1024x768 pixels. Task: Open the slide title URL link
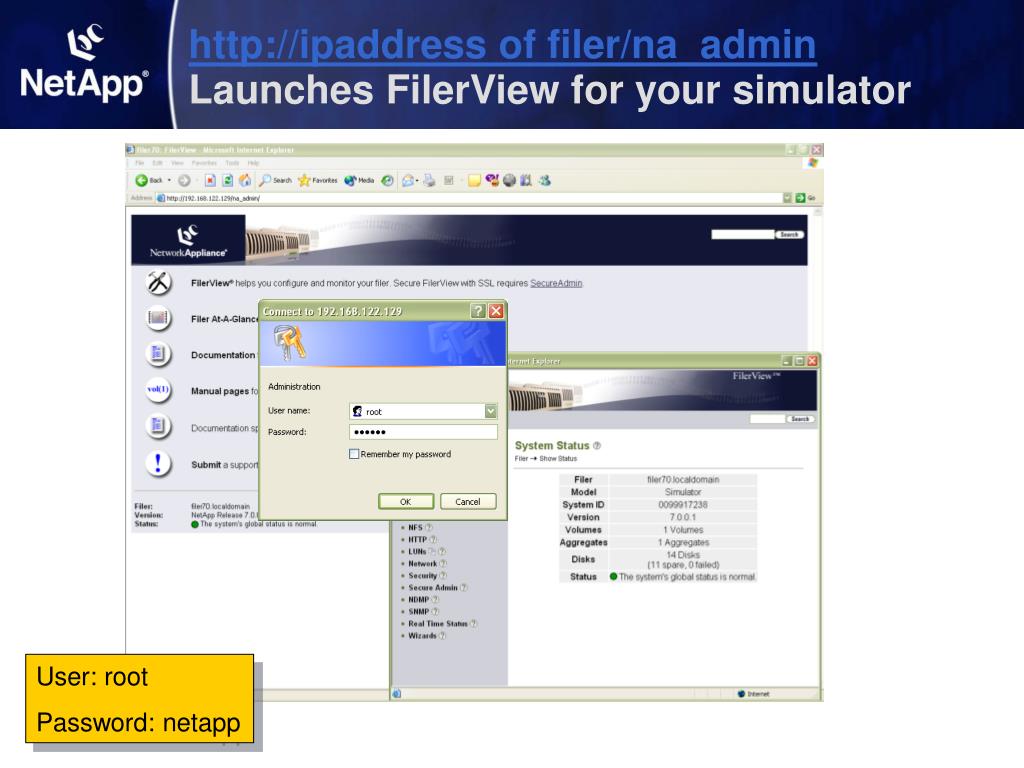click(x=503, y=44)
